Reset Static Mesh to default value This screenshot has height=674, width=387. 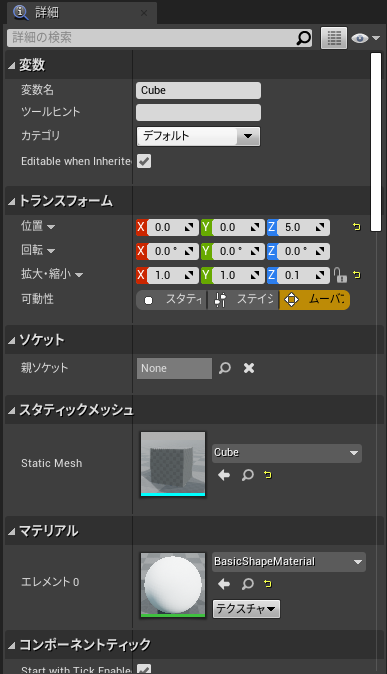(268, 475)
